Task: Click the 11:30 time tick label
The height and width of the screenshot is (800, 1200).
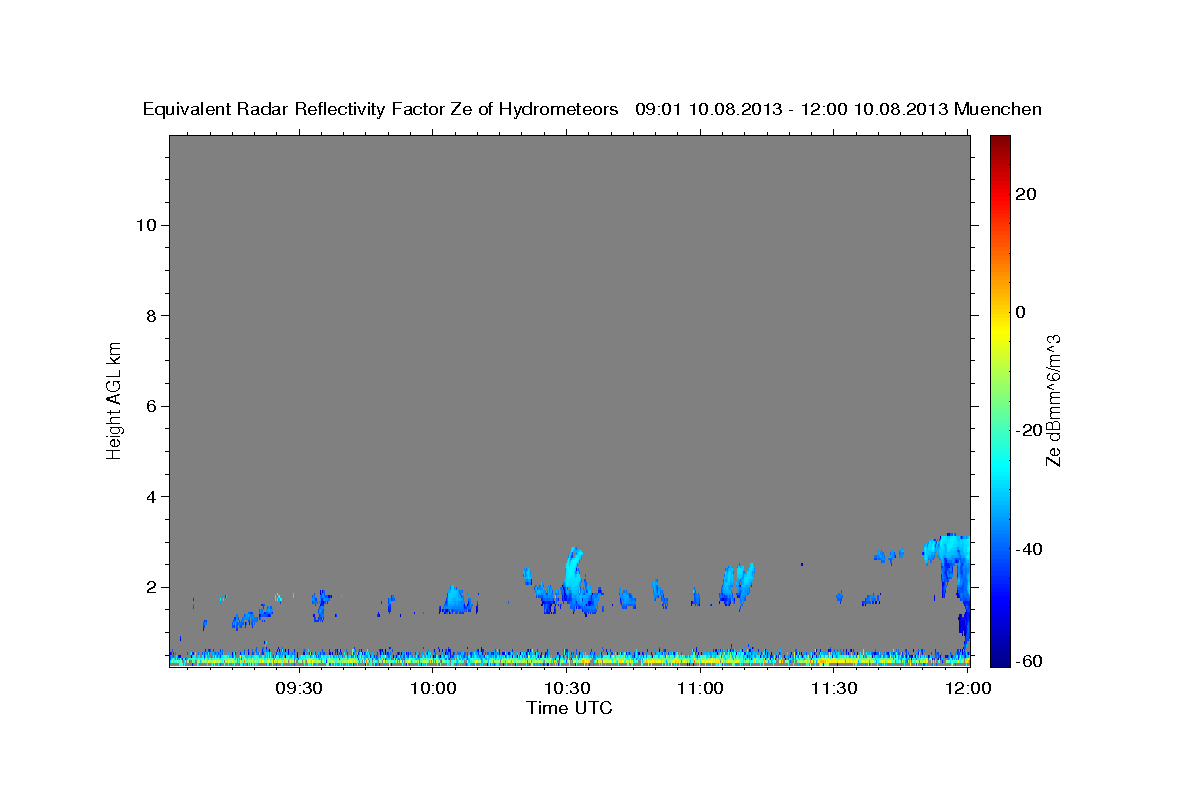Action: 835,688
